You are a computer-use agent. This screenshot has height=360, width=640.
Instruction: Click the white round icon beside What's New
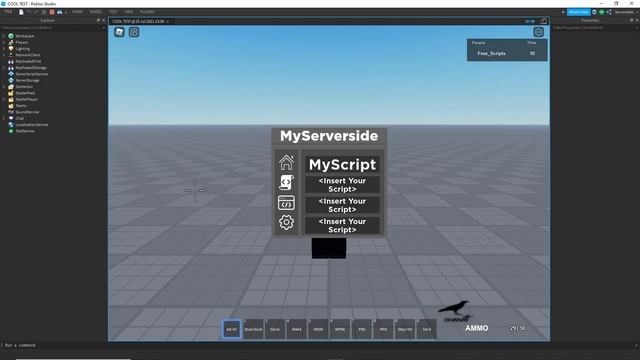coord(594,12)
